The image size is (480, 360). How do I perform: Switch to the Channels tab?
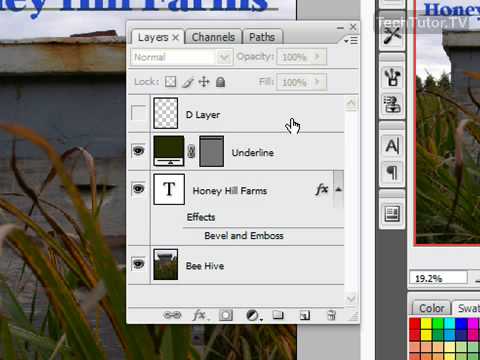tap(213, 37)
